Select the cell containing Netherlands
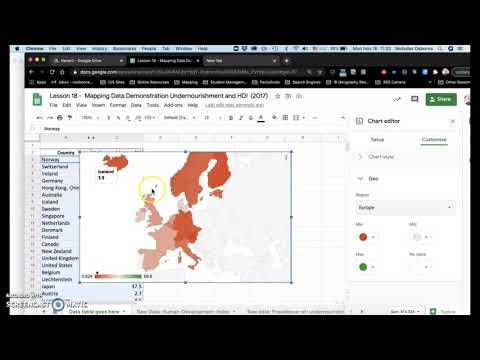This screenshot has height=360, width=480. tap(60, 223)
